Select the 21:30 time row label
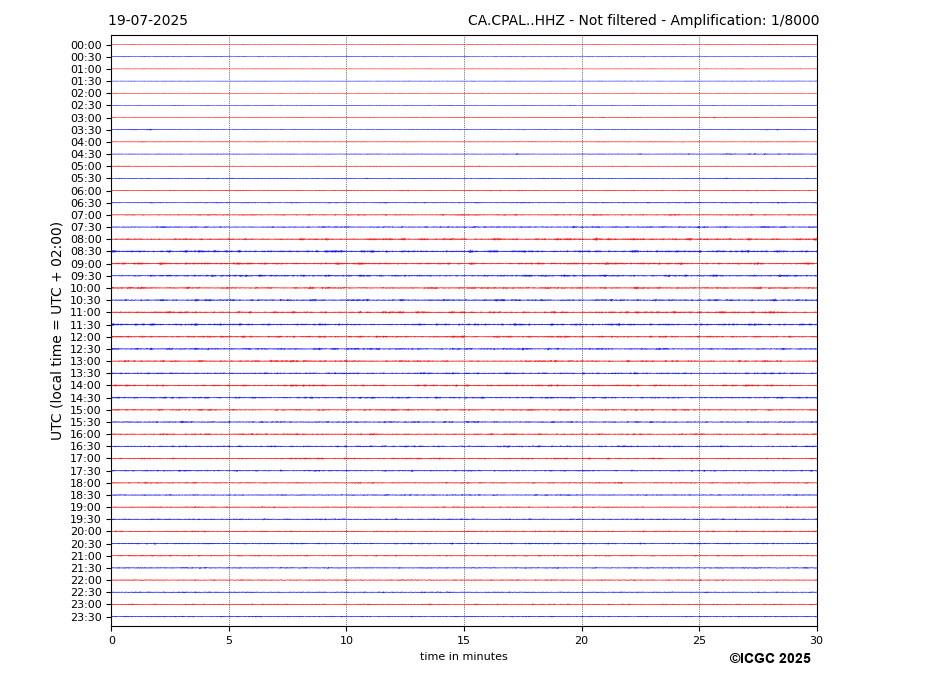 (x=86, y=568)
